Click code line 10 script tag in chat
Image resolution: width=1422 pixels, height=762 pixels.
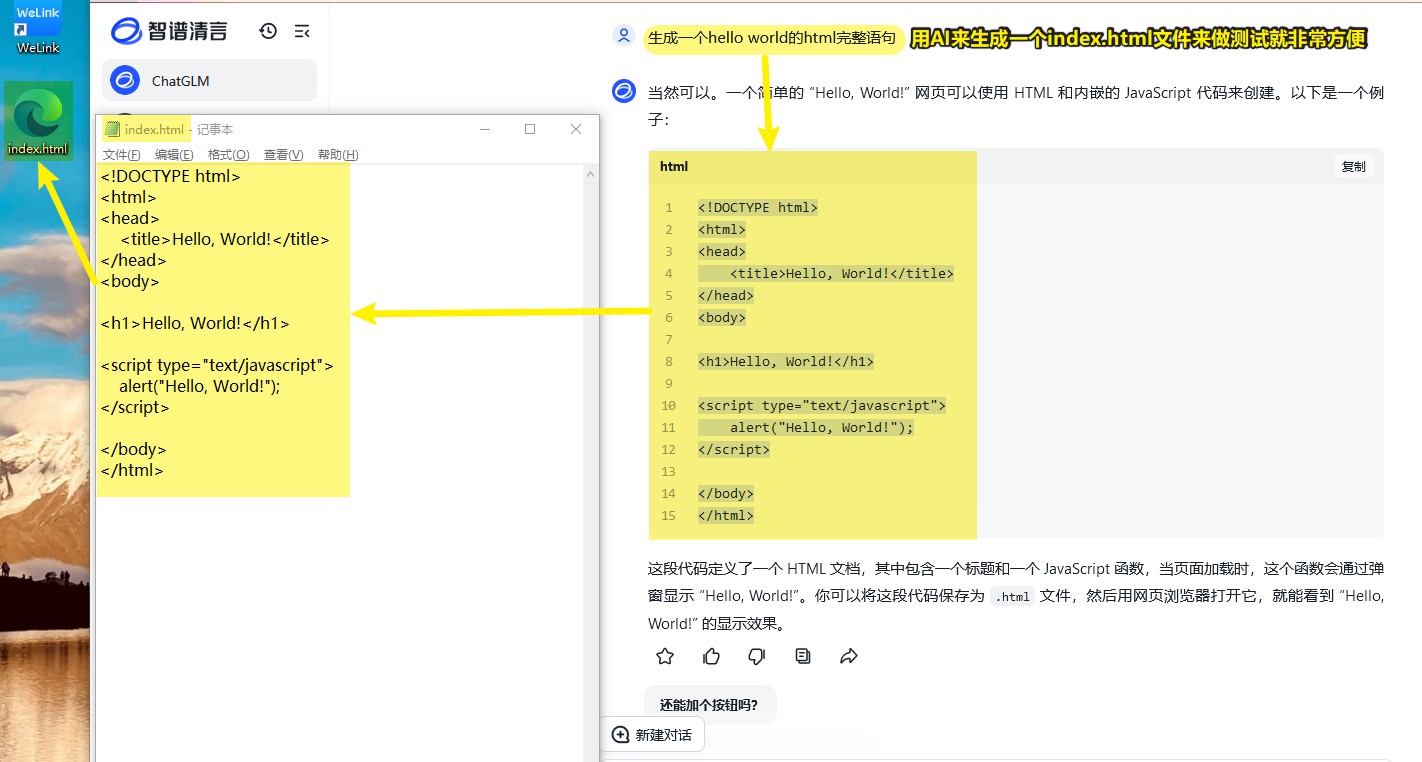point(822,405)
